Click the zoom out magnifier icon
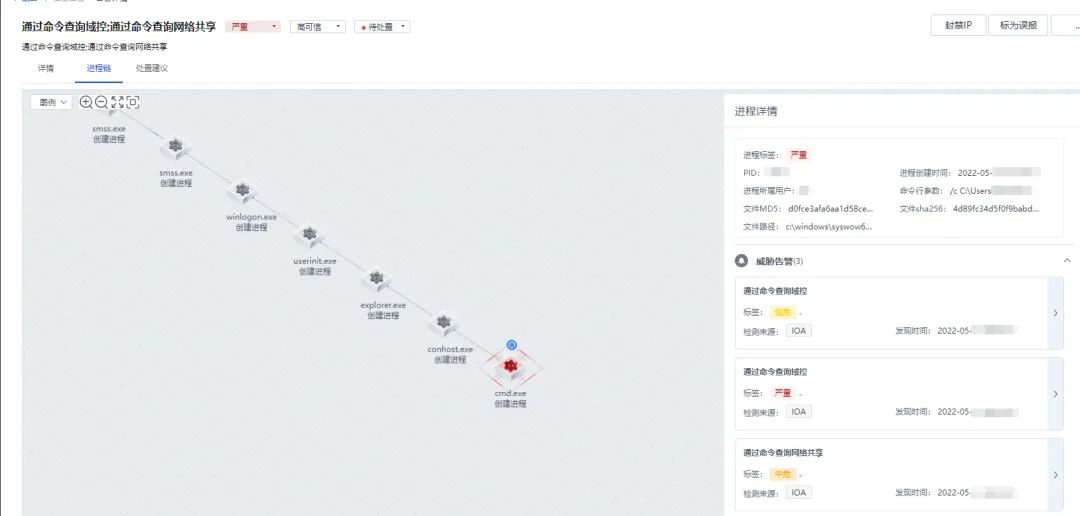This screenshot has width=1080, height=516. point(101,102)
